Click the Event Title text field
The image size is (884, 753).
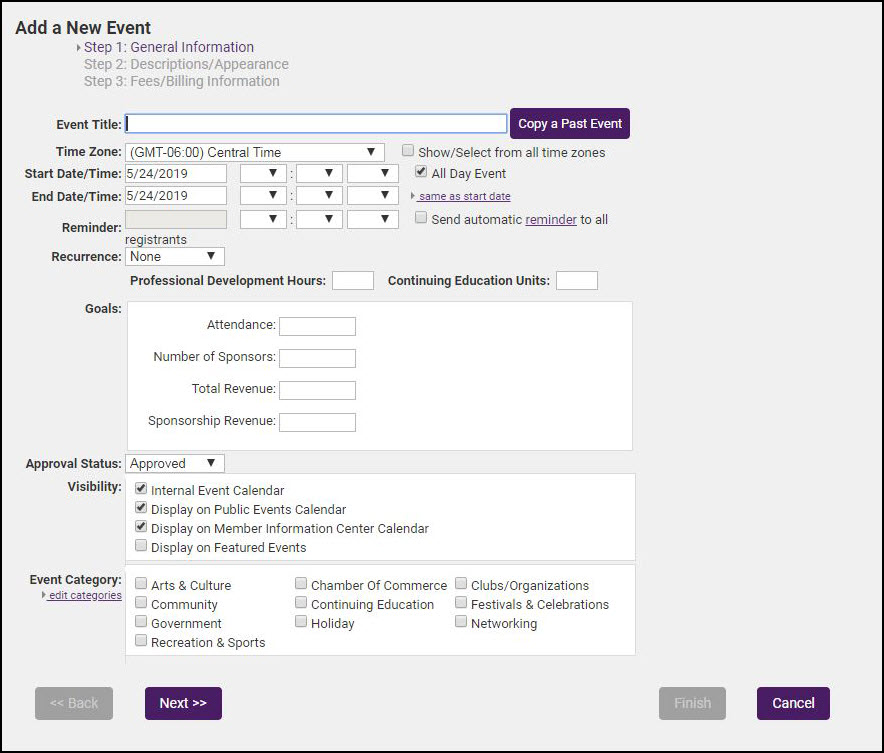click(x=316, y=124)
